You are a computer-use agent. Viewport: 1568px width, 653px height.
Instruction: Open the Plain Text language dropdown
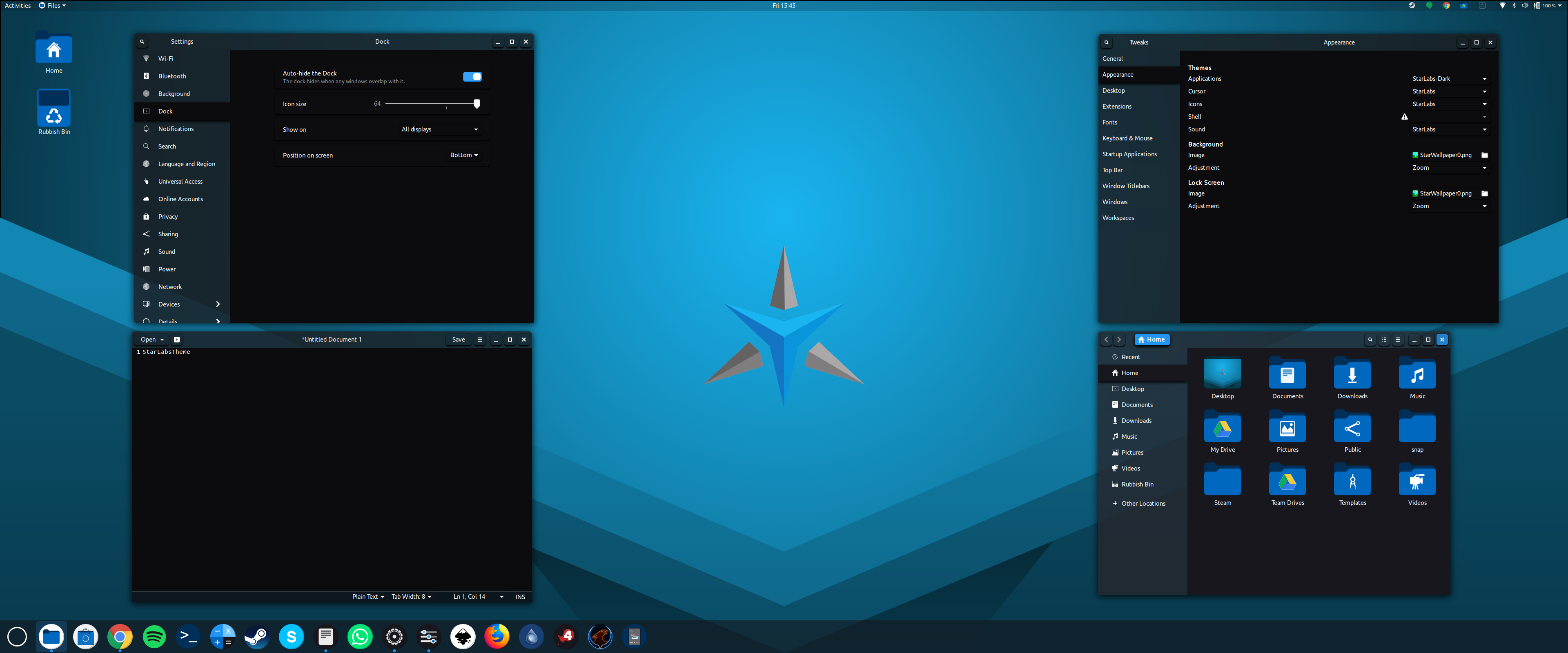(368, 596)
